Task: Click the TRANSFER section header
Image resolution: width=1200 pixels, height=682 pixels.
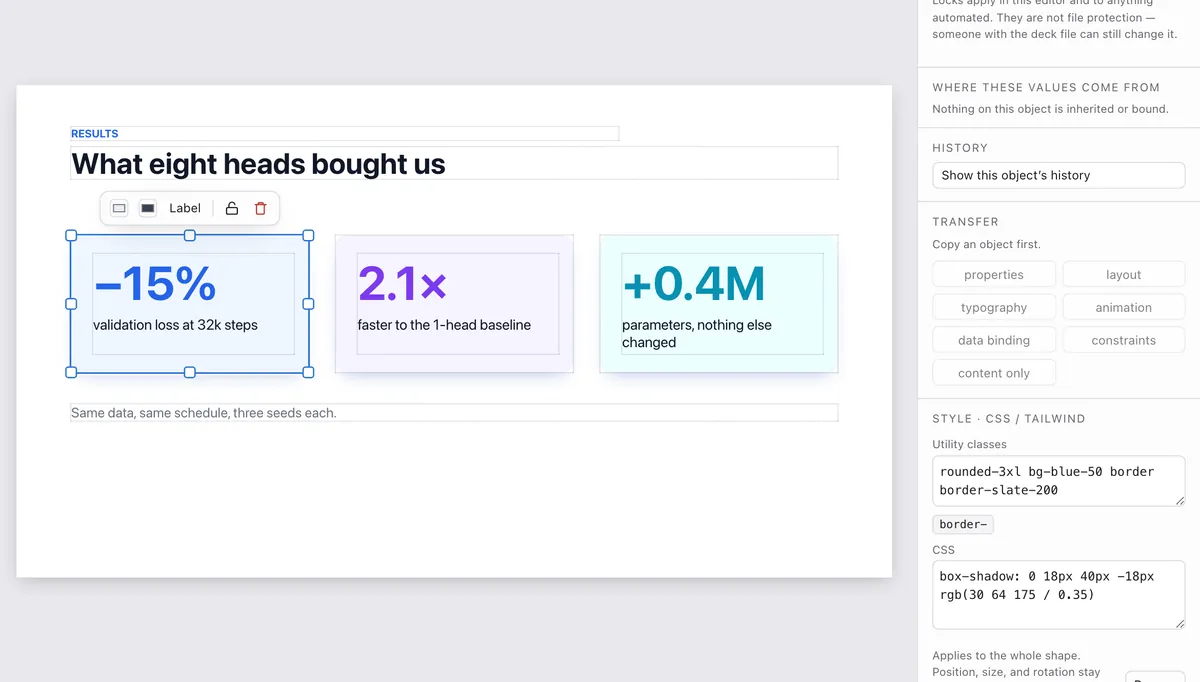Action: point(965,222)
